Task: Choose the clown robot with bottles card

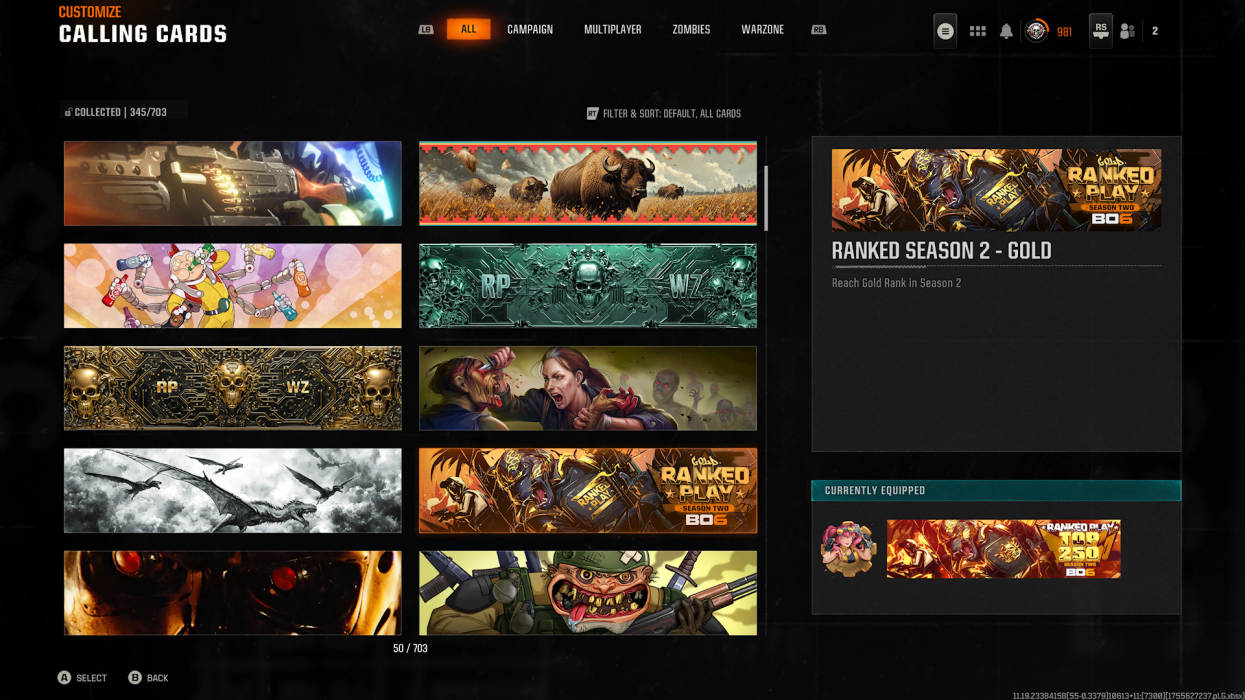Action: (233, 286)
